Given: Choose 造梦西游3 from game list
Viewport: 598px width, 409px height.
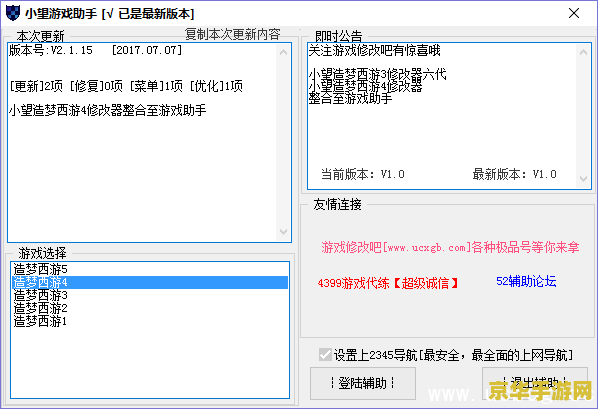Looking at the screenshot, I should click(x=150, y=295).
